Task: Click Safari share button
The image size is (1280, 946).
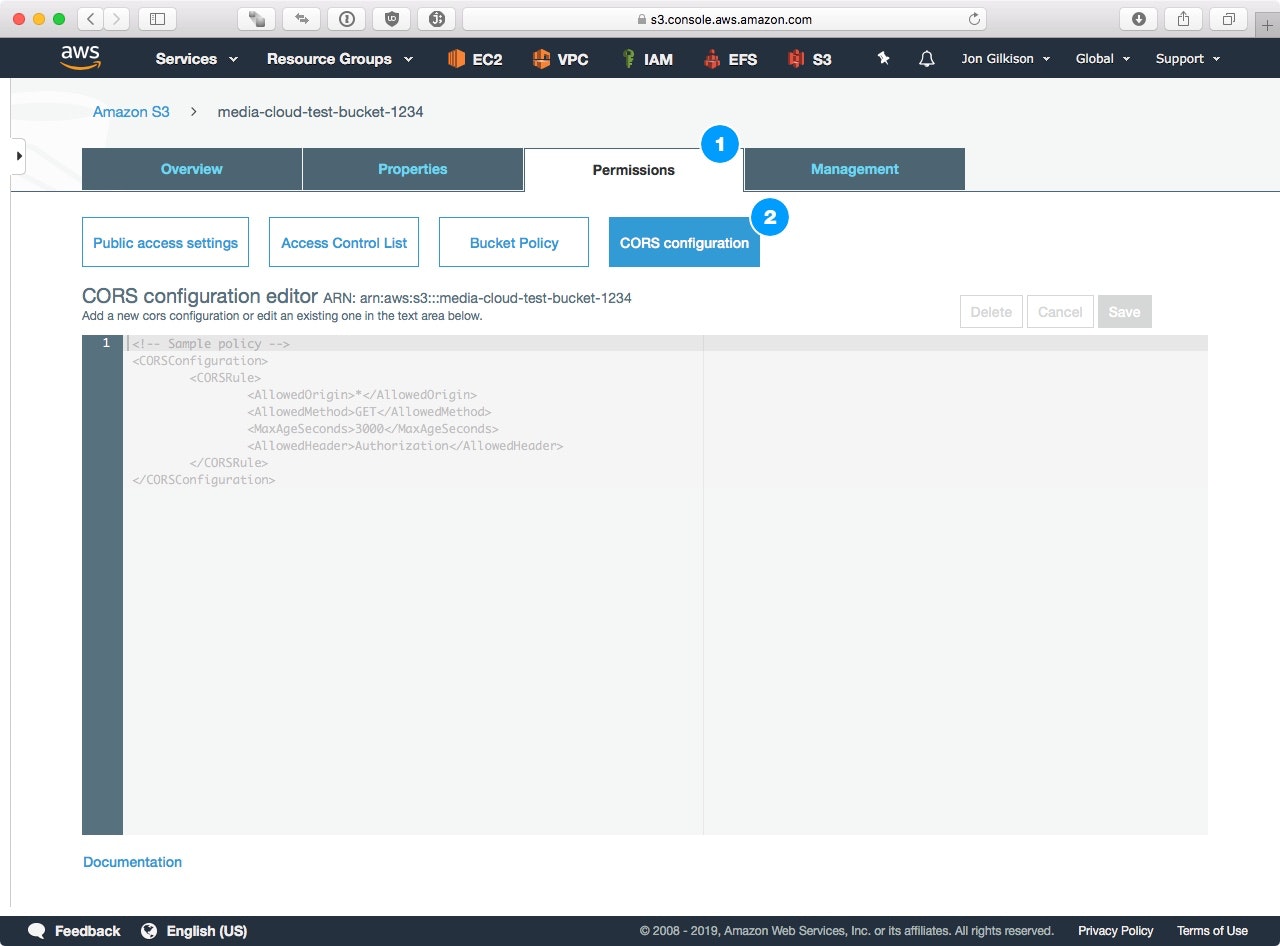Action: [1183, 19]
